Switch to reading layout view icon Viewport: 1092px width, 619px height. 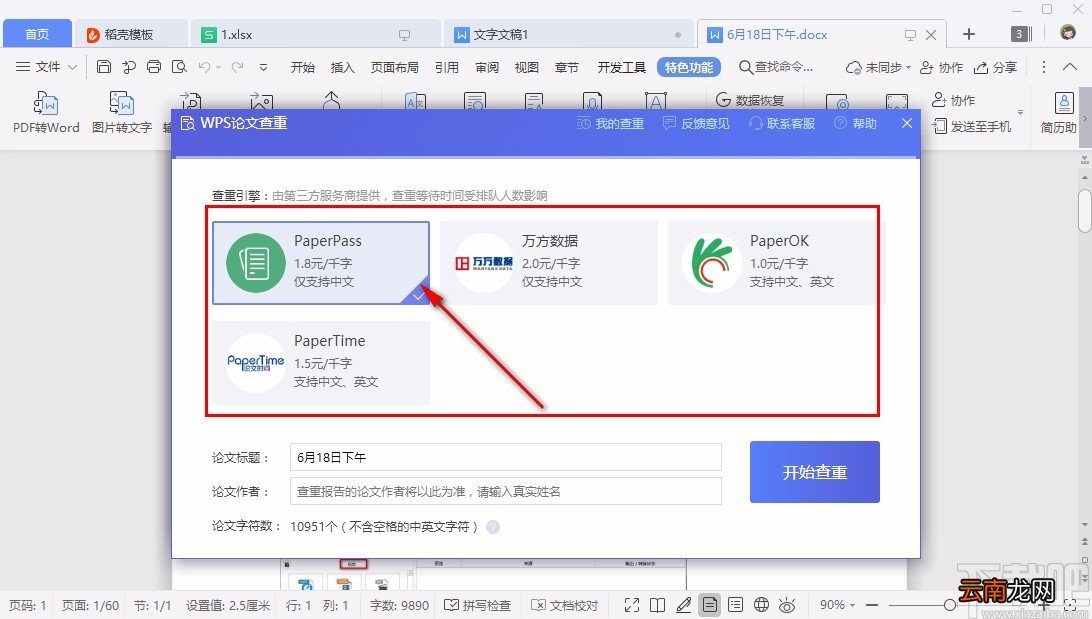click(657, 605)
